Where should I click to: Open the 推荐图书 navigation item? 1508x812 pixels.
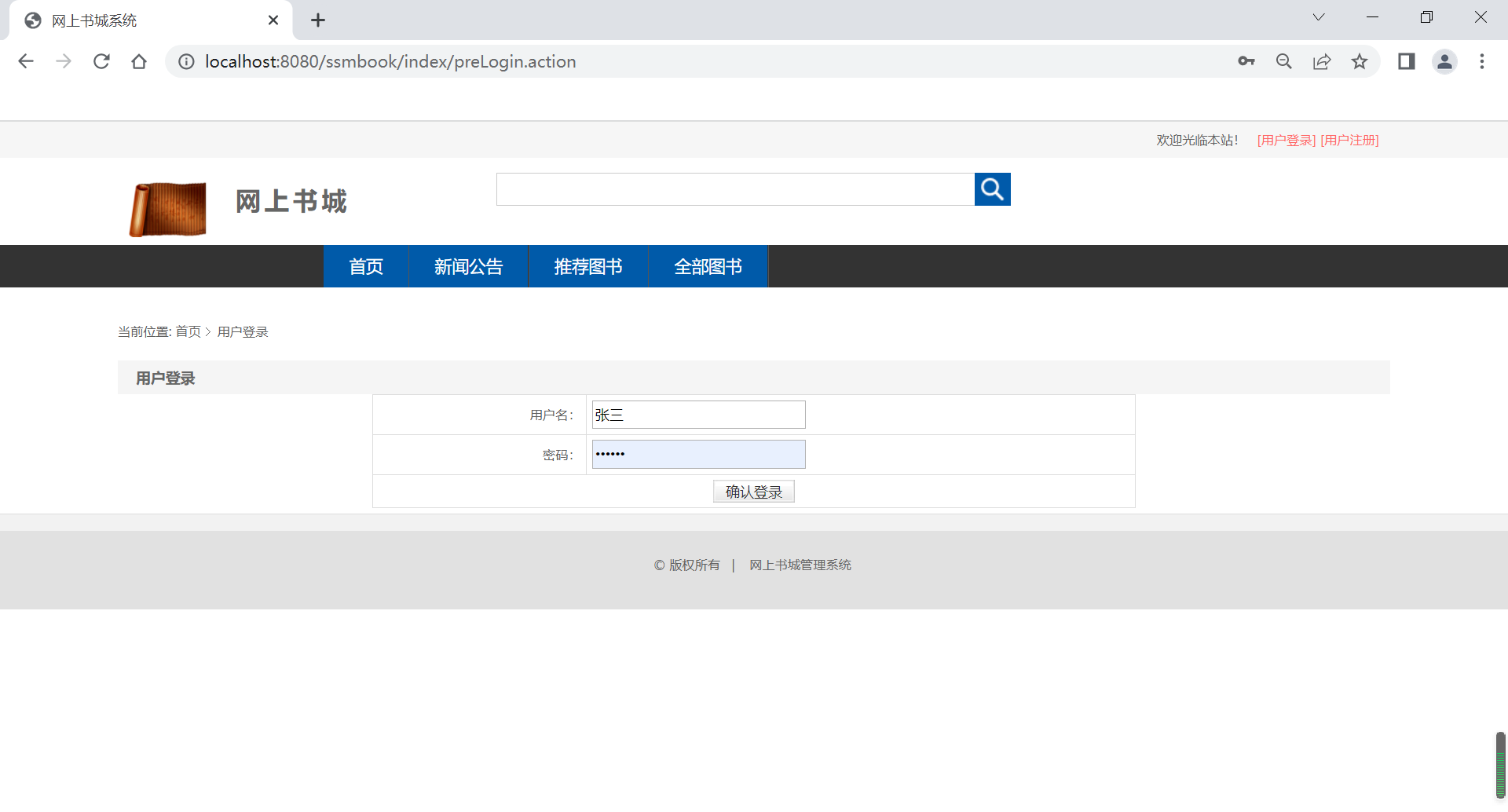588,266
